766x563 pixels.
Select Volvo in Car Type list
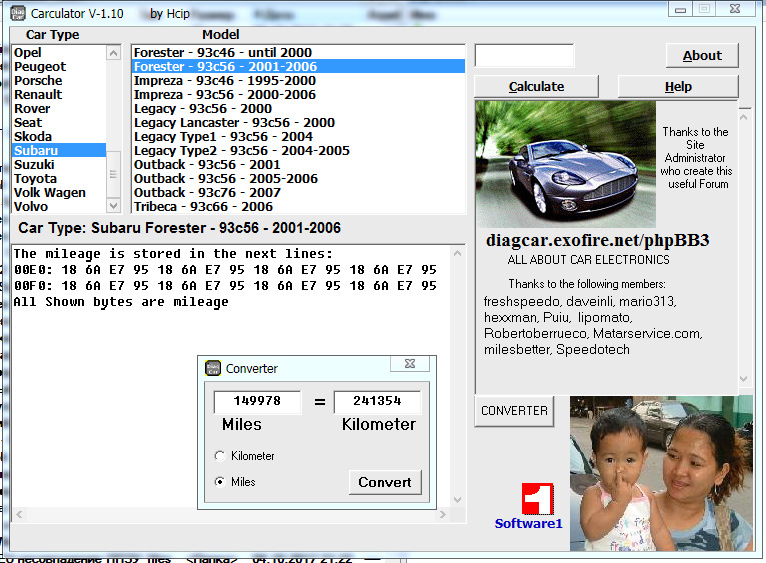(x=59, y=206)
